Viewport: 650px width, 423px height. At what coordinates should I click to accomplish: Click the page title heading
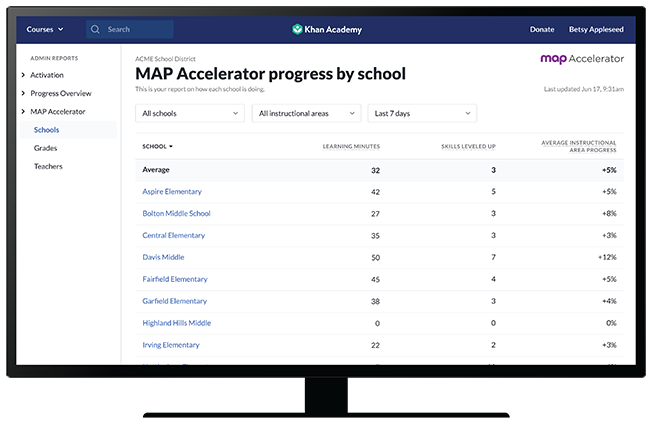(x=270, y=74)
